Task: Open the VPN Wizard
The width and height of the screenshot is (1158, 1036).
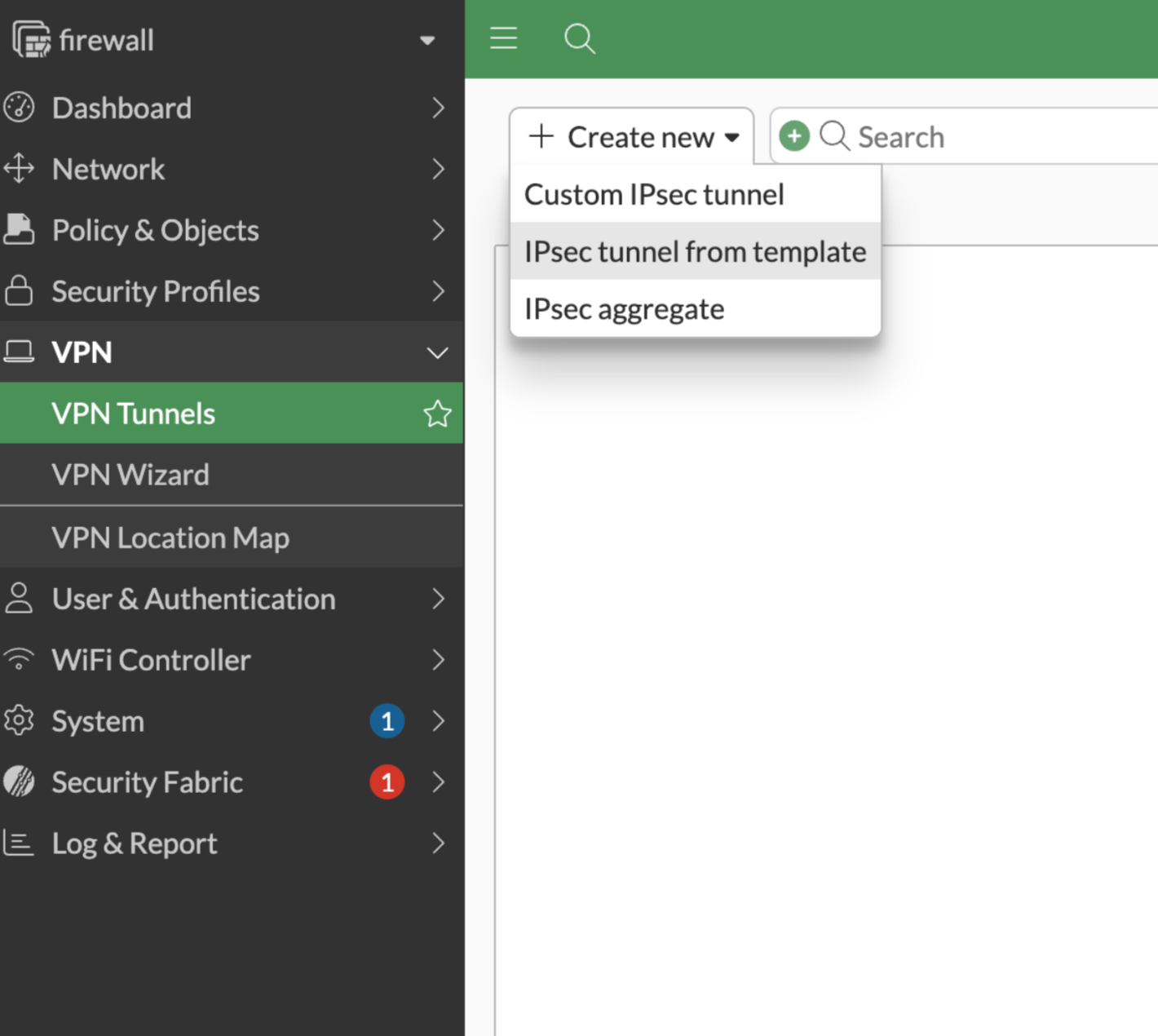Action: [x=130, y=475]
